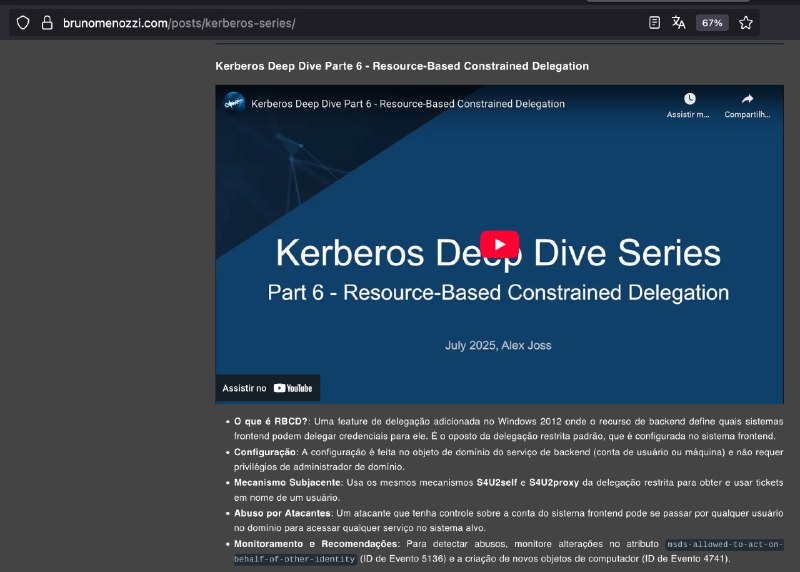Reset zoom using the 67% badge
The image size is (800, 572).
711,22
